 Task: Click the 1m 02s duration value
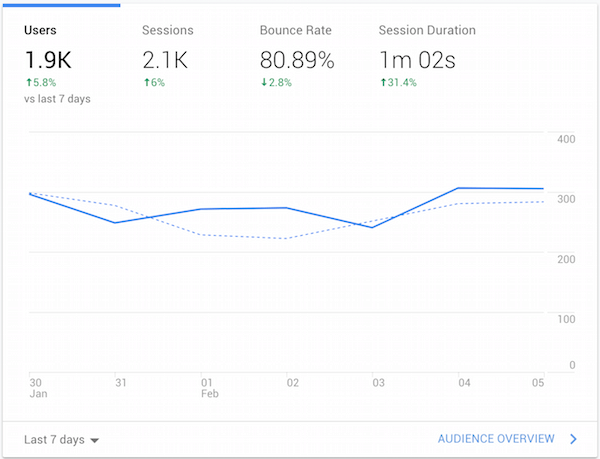pyautogui.click(x=417, y=60)
